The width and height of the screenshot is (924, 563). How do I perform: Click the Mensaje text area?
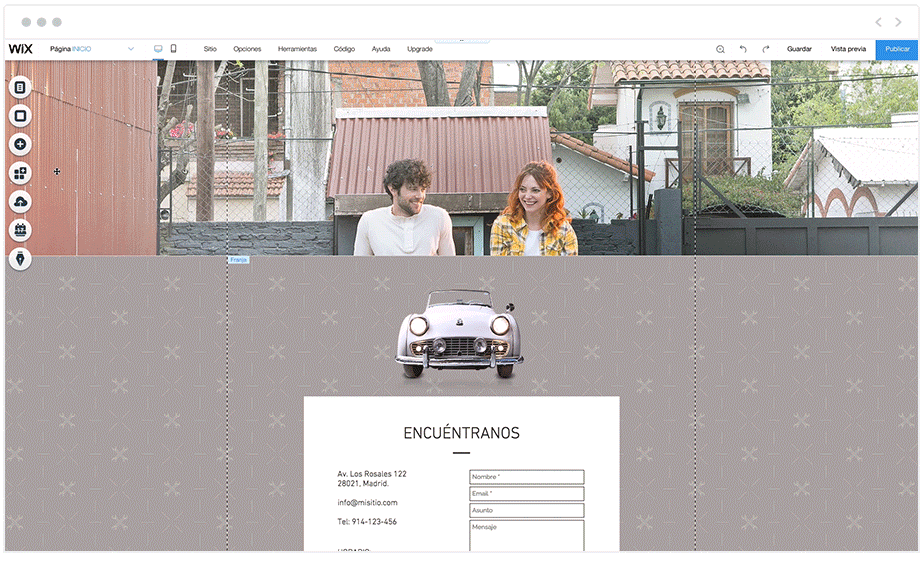(x=526, y=536)
